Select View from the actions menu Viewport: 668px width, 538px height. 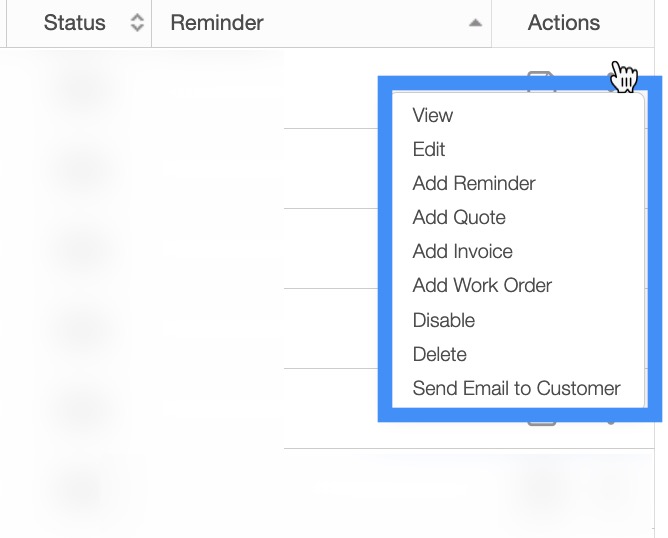click(x=432, y=115)
